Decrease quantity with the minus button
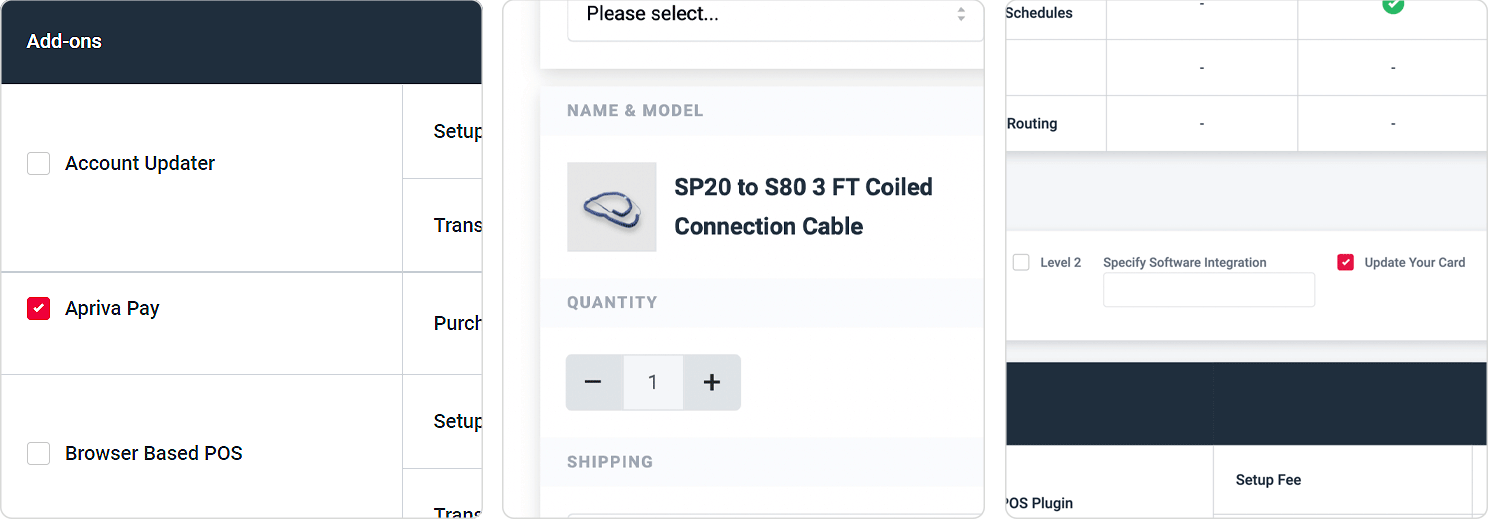Image resolution: width=1488 pixels, height=520 pixels. pyautogui.click(x=594, y=382)
